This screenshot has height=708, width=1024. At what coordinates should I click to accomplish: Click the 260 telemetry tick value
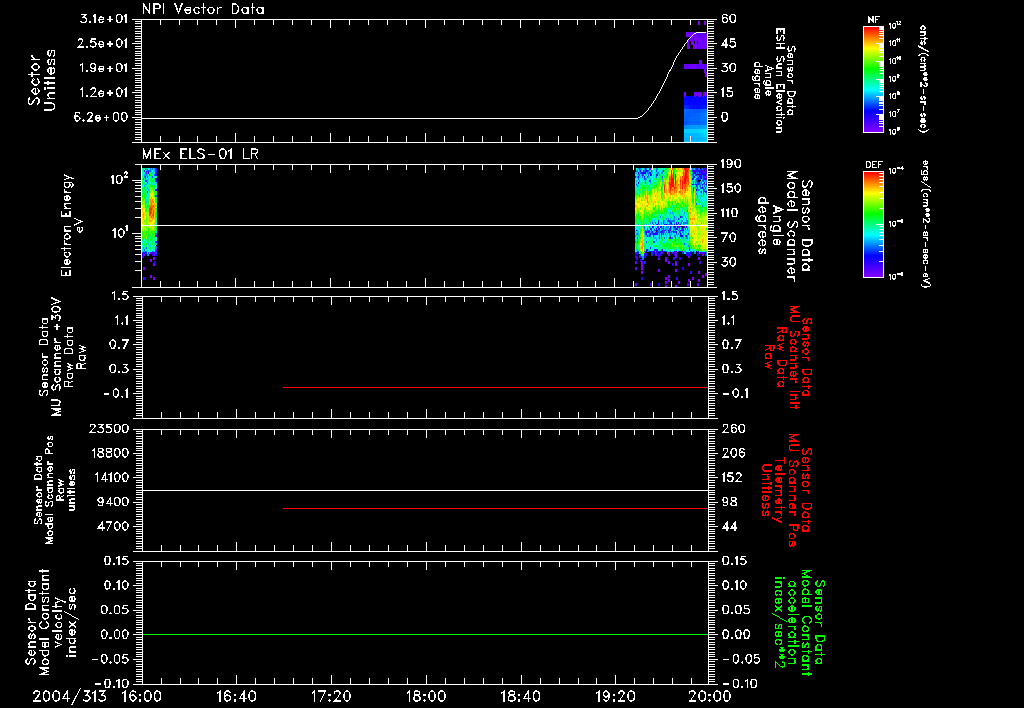click(x=733, y=428)
